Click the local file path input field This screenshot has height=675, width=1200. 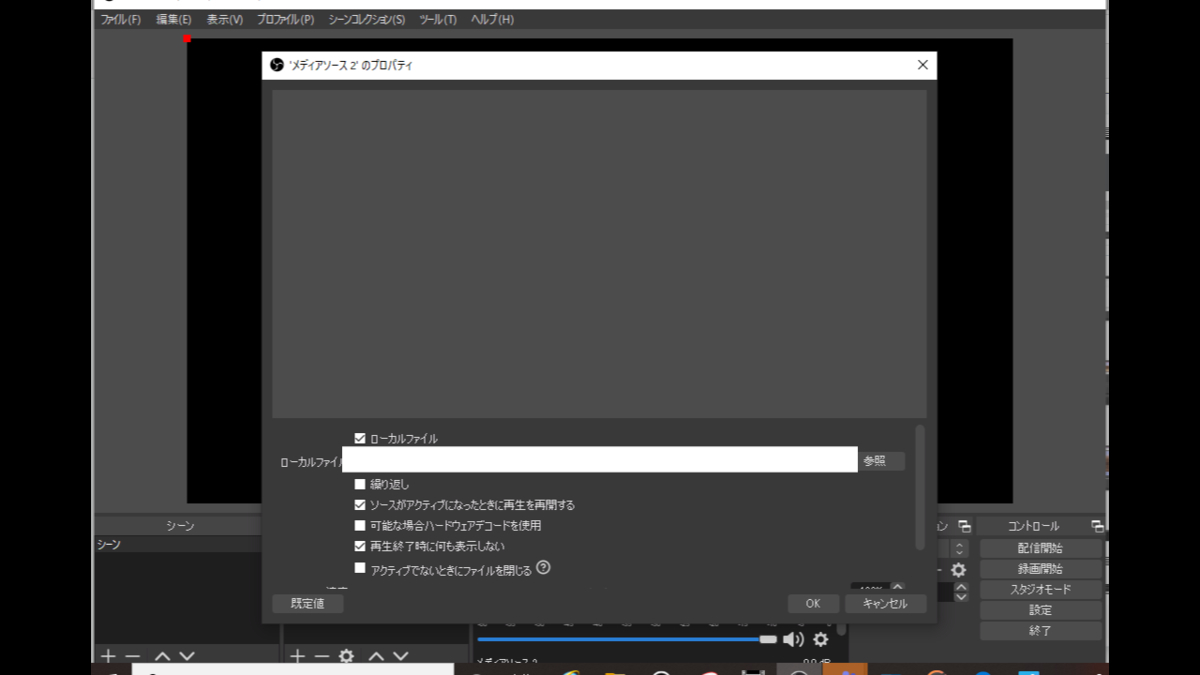[600, 460]
